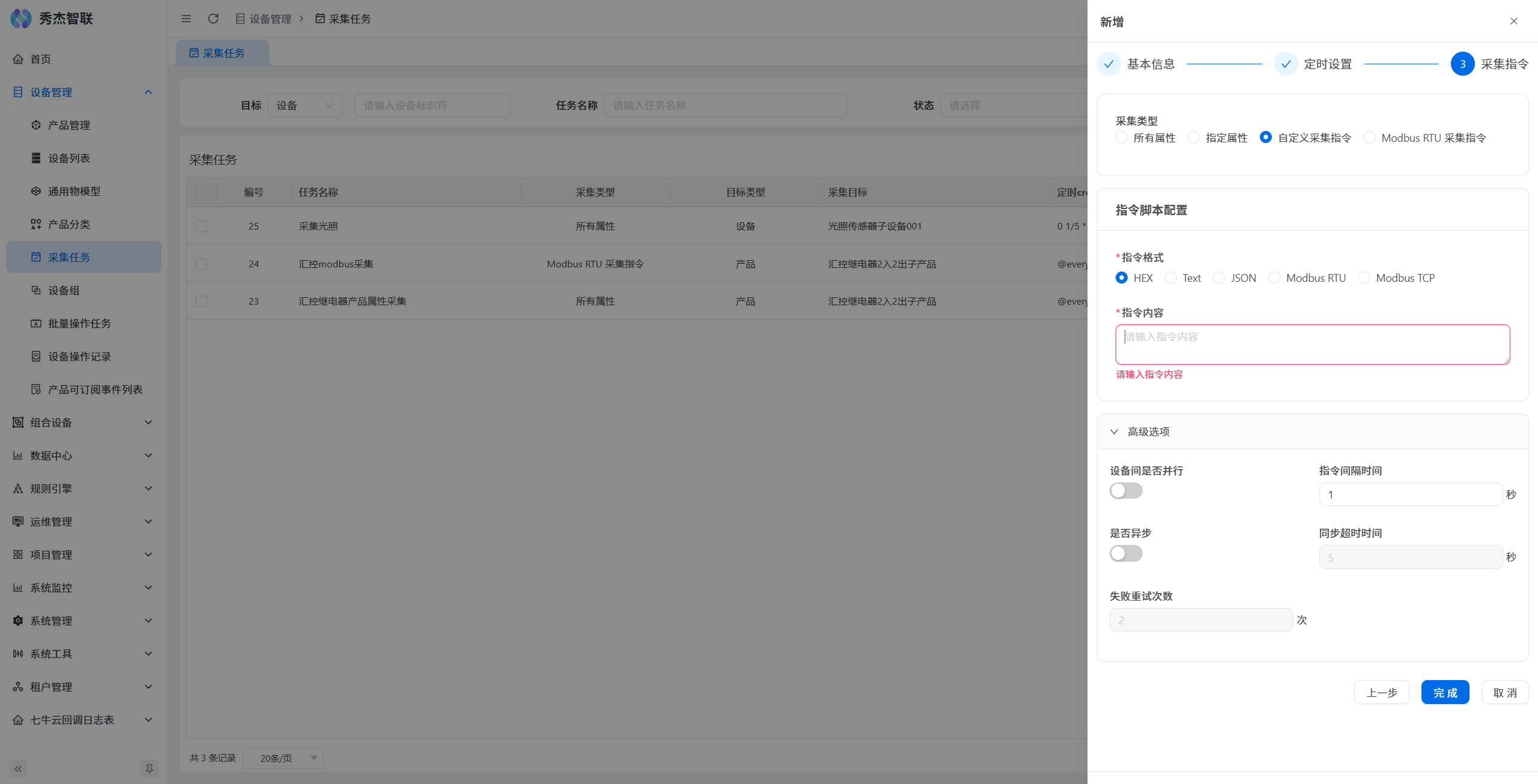Screen dimensions: 1538x784
Task: Click the 采集任务 page tab
Action: [223, 53]
